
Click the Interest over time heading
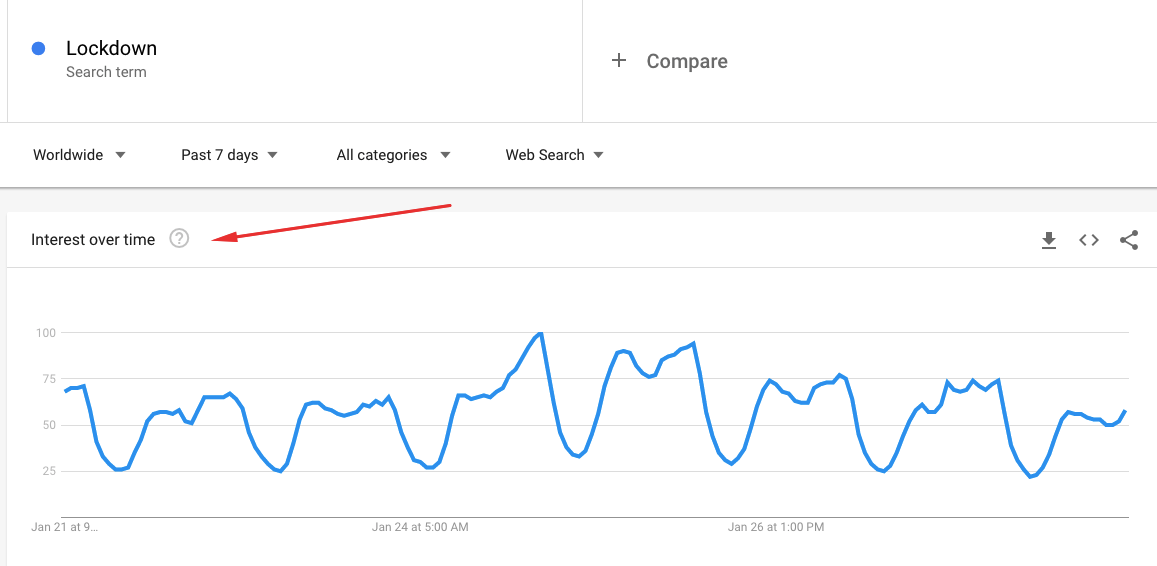coord(93,239)
